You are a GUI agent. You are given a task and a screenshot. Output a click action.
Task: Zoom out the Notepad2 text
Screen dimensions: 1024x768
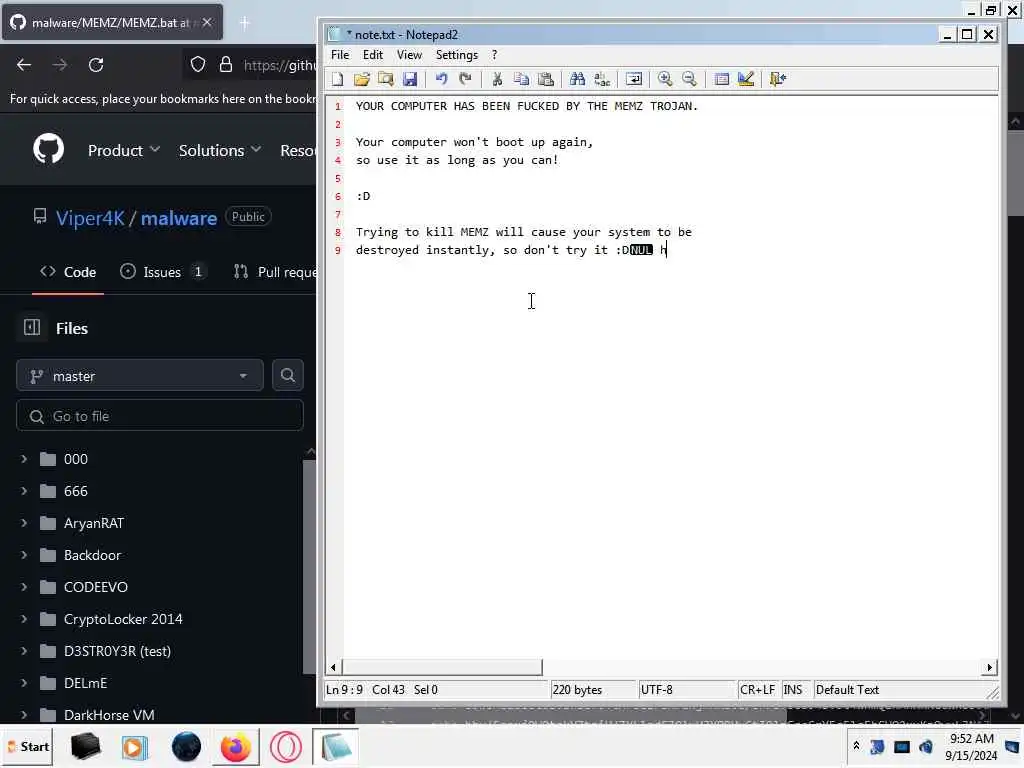pyautogui.click(x=689, y=79)
